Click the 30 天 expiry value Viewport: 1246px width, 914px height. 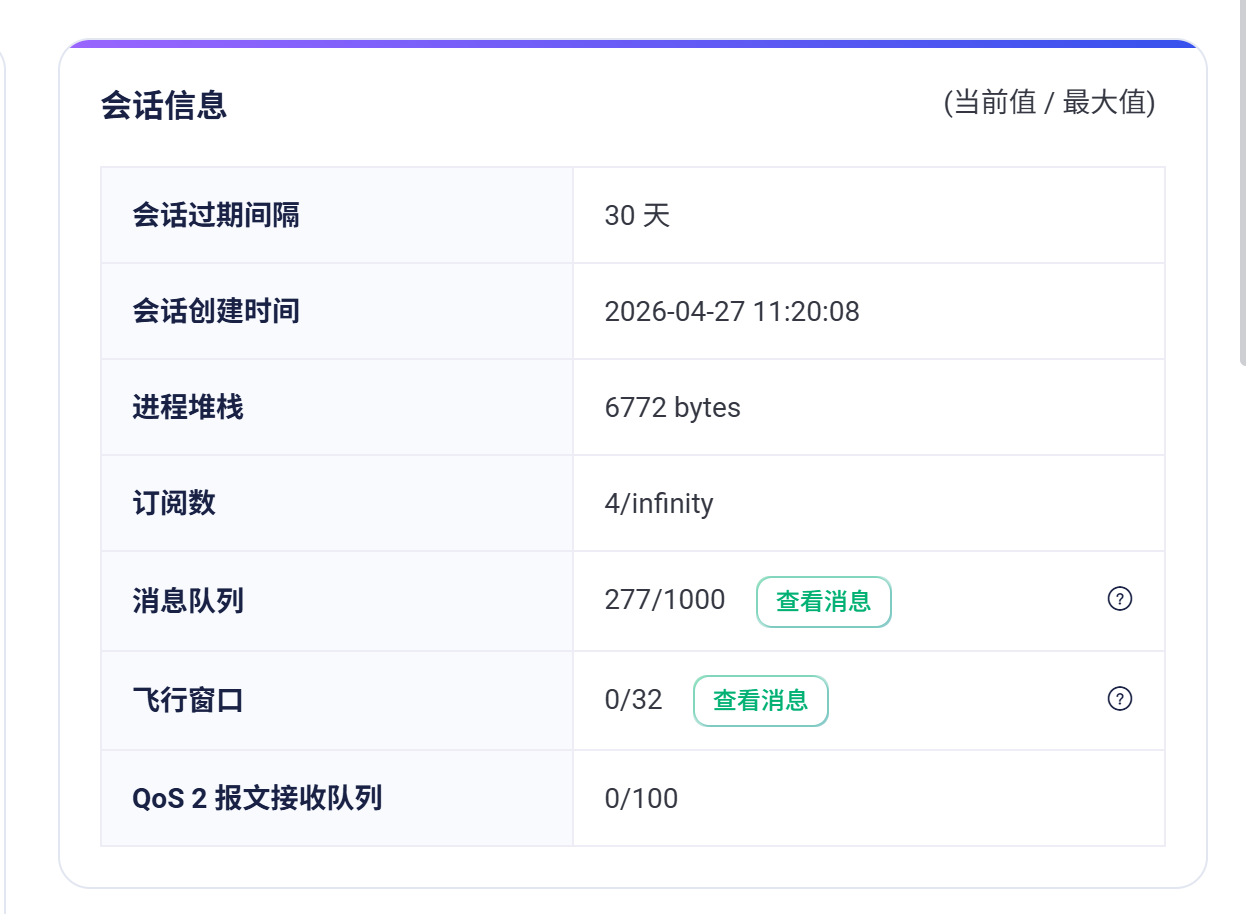pos(637,215)
